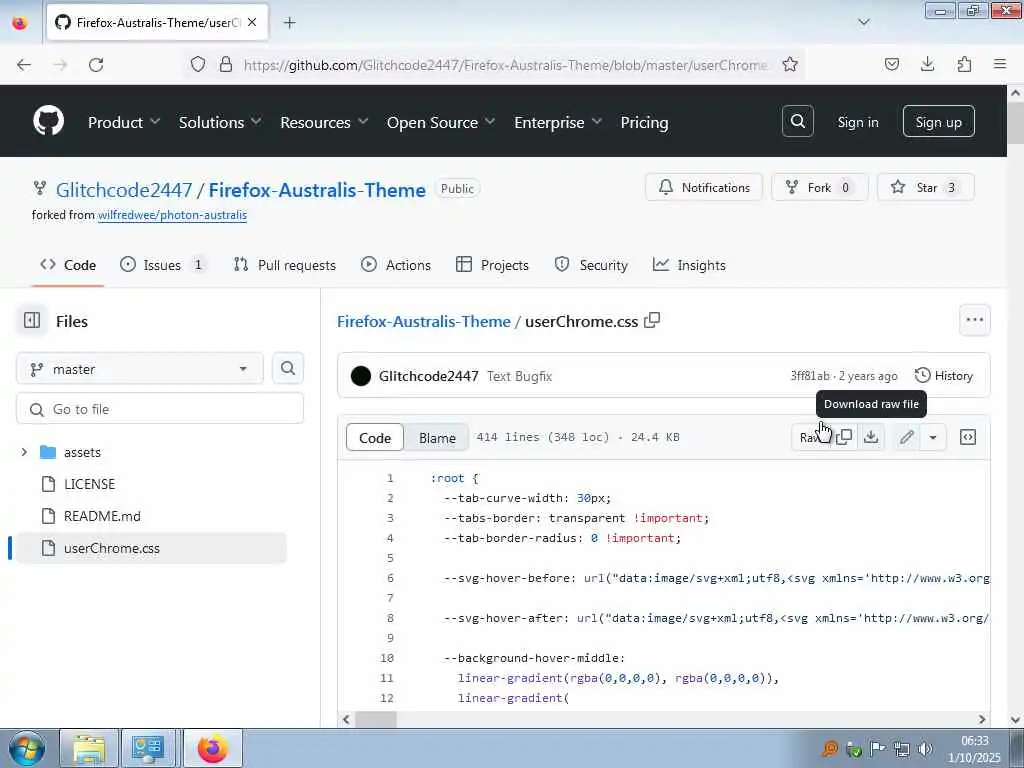Expand the Product menu
The width and height of the screenshot is (1024, 768).
tap(124, 122)
